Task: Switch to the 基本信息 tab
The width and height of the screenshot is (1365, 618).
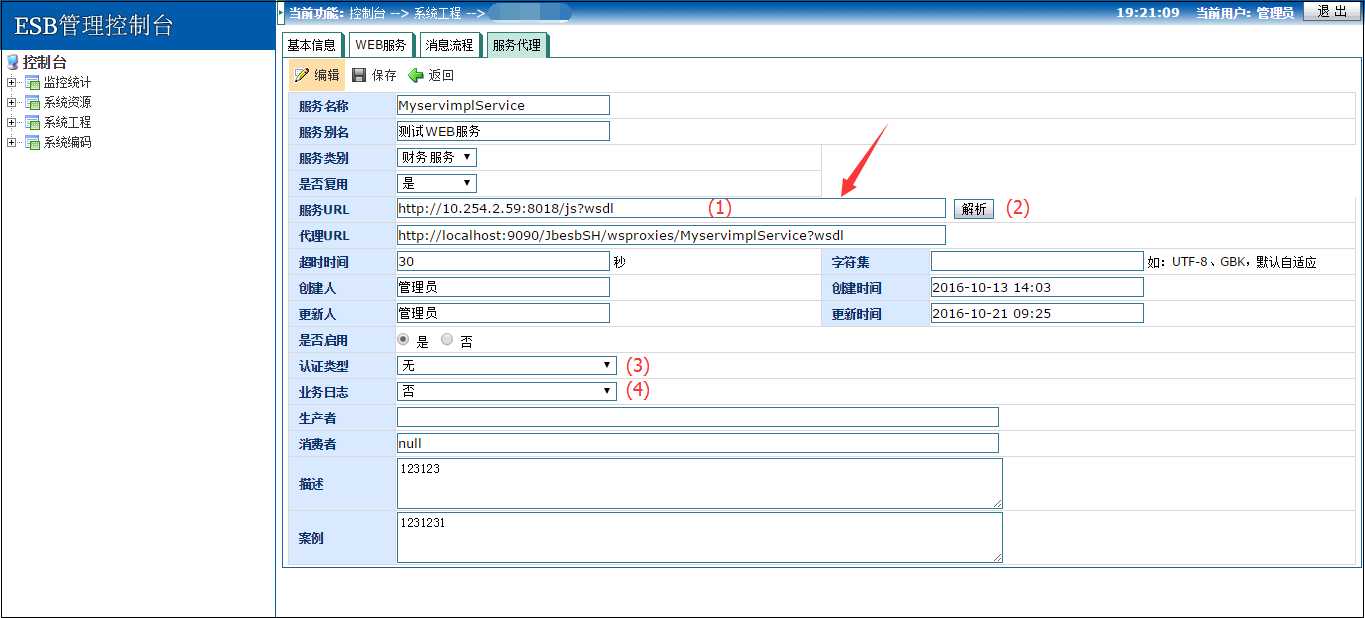Action: click(311, 45)
